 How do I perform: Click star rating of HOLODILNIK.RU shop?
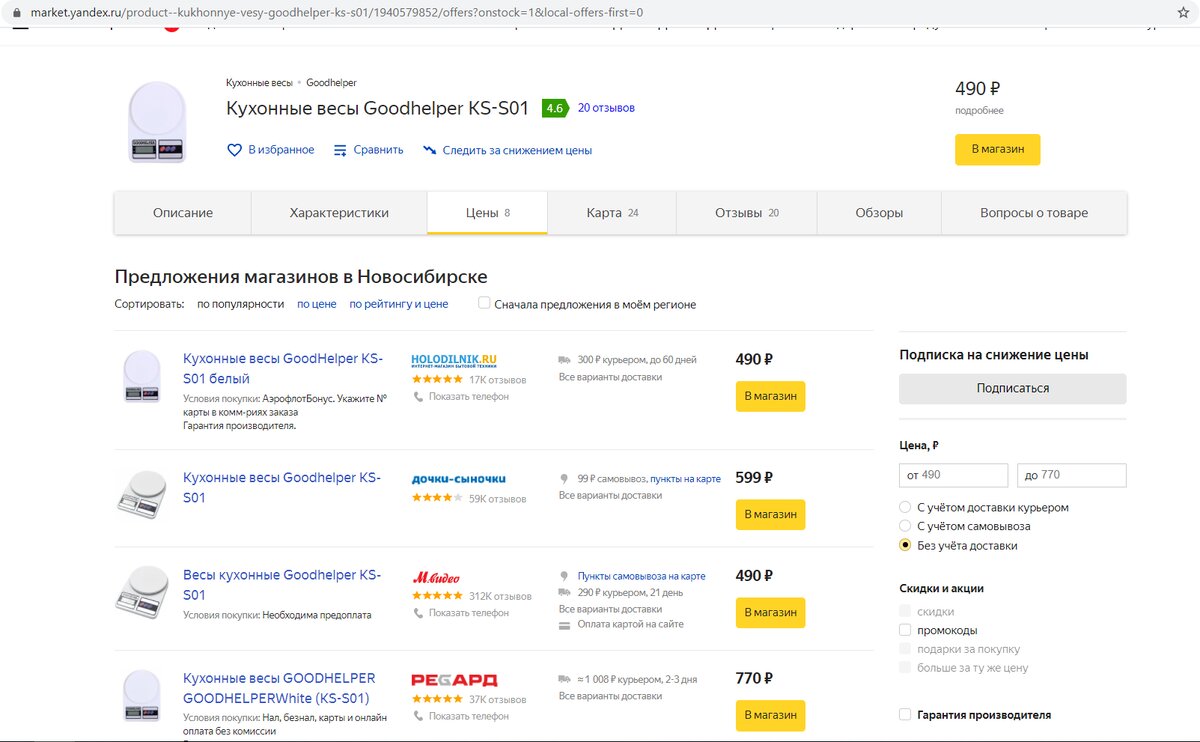click(x=437, y=380)
